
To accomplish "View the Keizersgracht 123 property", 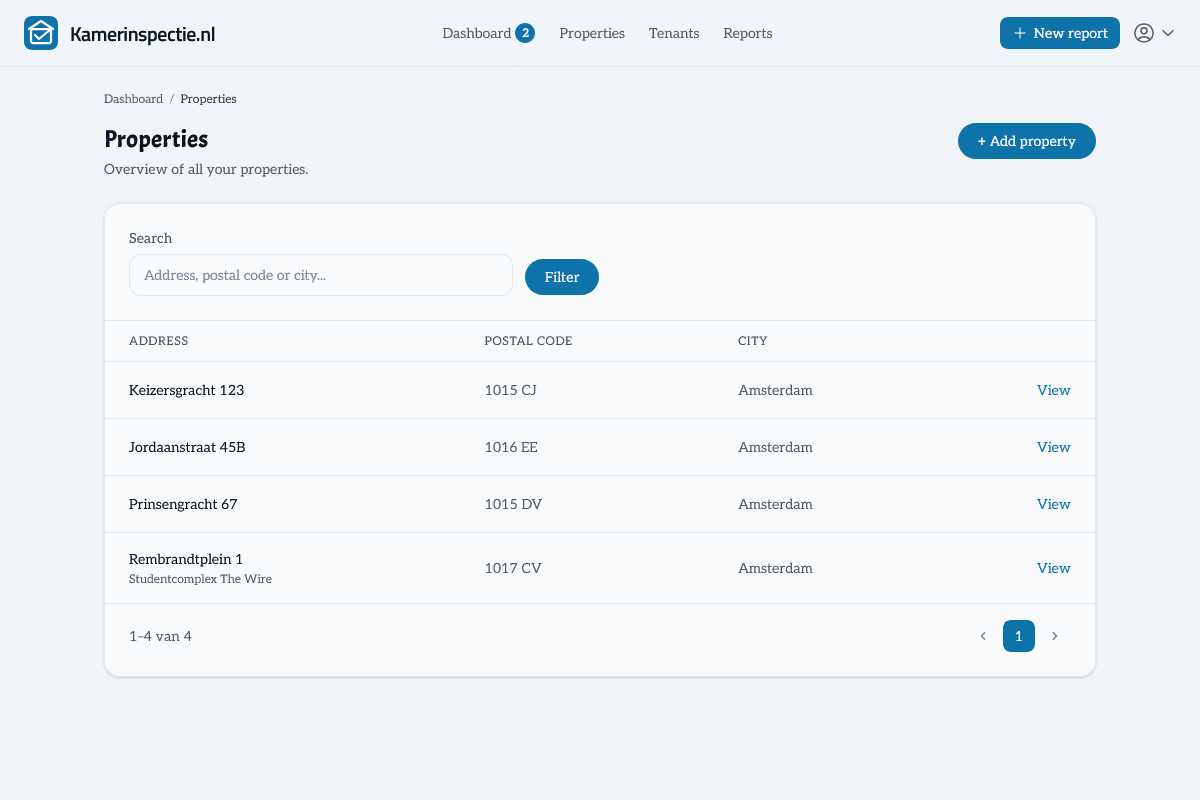I will click(1054, 390).
